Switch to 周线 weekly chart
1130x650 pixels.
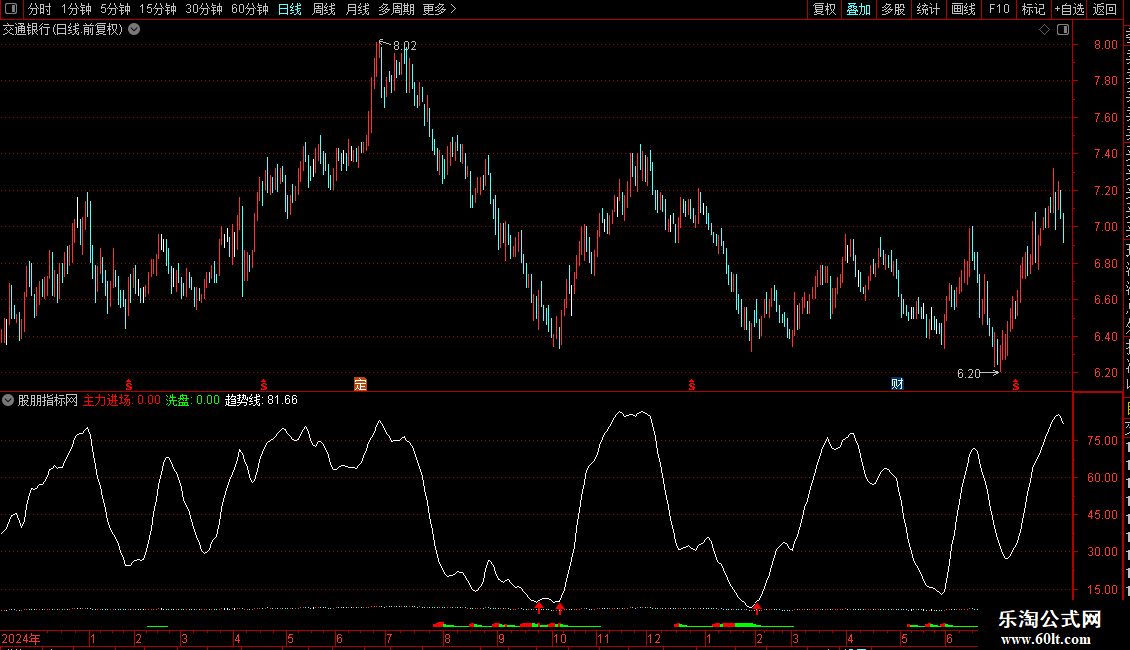click(x=324, y=9)
